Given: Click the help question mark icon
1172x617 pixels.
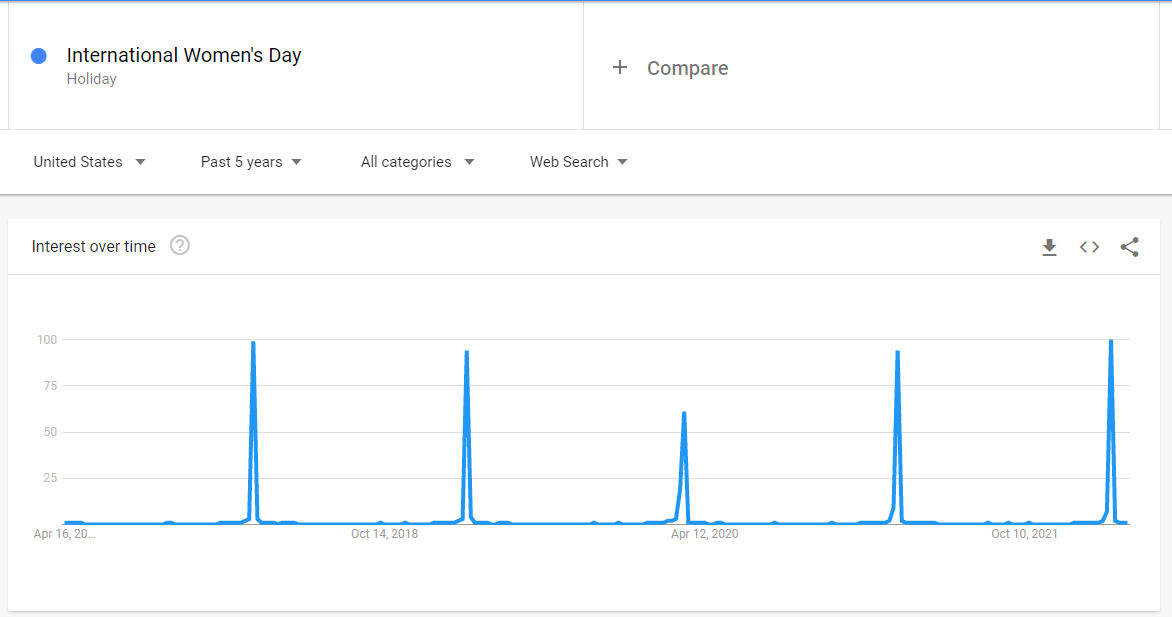Looking at the screenshot, I should click(x=180, y=246).
